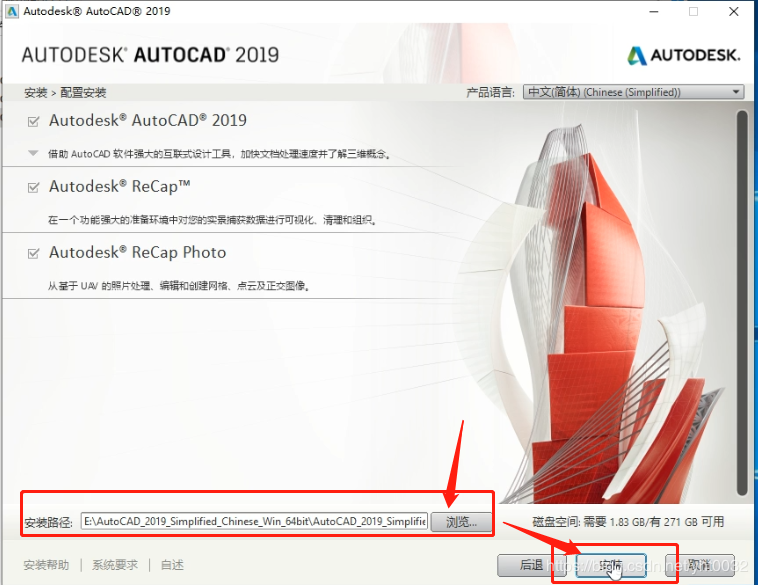758x585 pixels.
Task: Click the 取消 cancel button
Action: coord(700,565)
